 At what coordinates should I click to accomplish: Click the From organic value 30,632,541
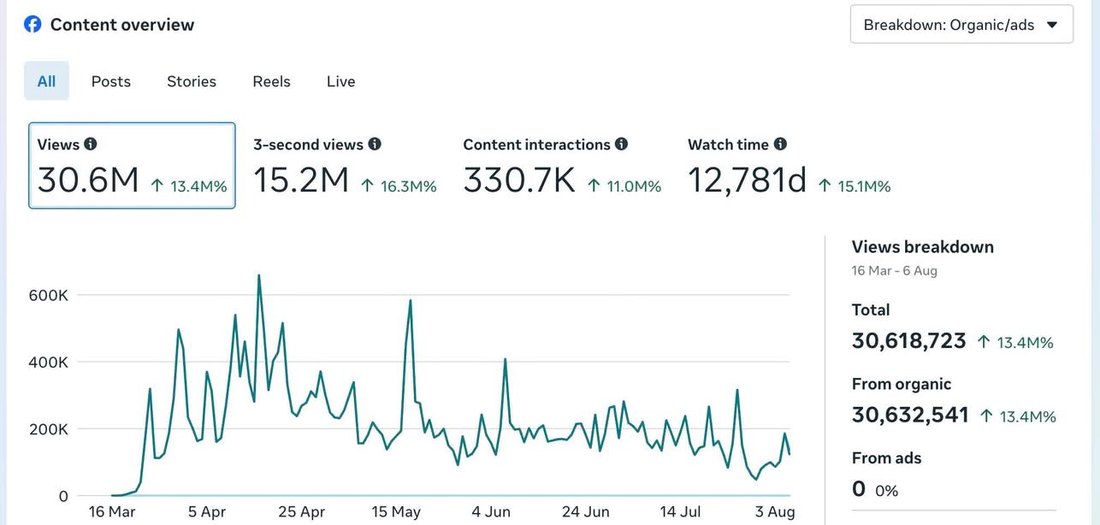click(911, 415)
